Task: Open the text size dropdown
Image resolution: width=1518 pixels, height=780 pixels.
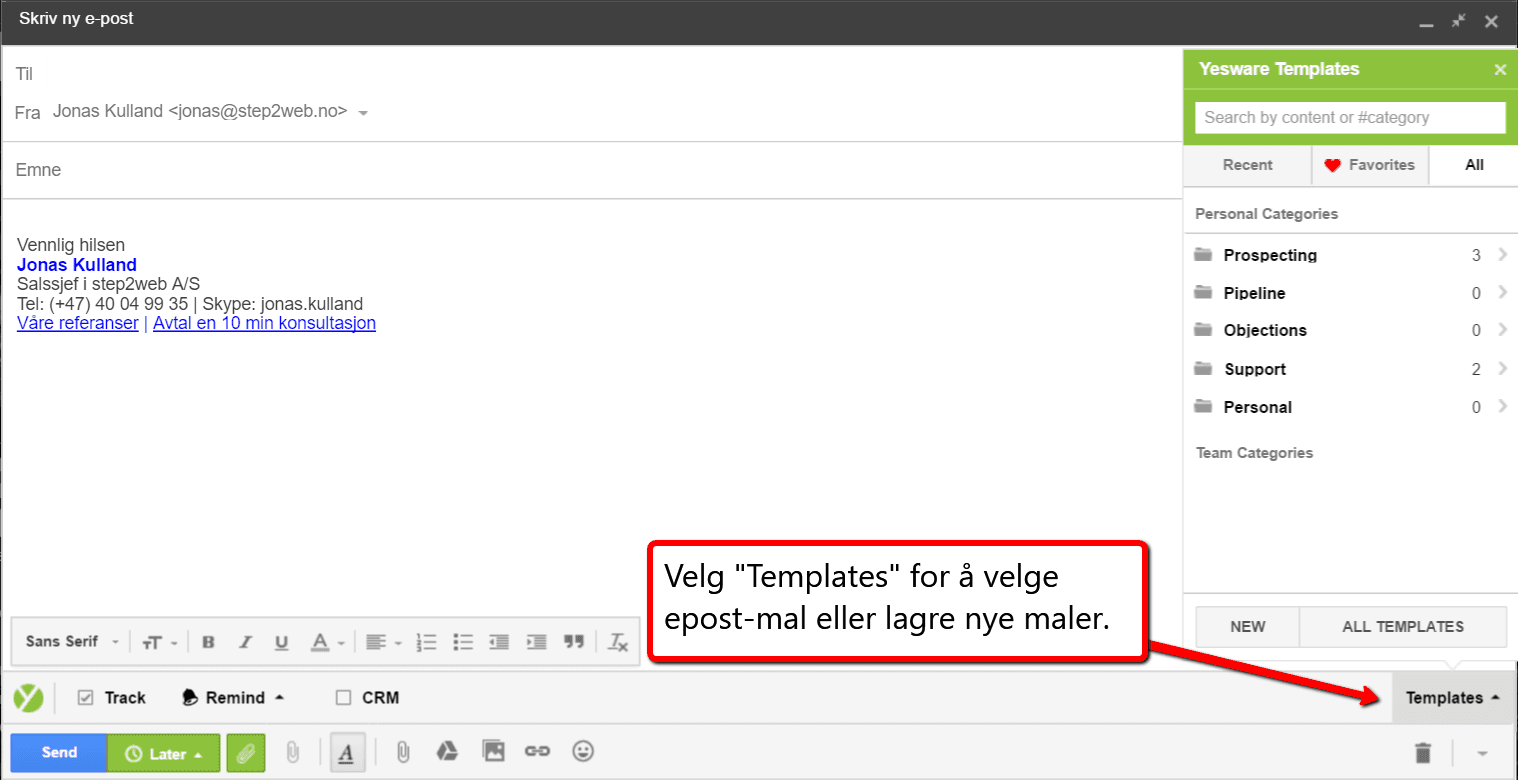Action: click(160, 642)
